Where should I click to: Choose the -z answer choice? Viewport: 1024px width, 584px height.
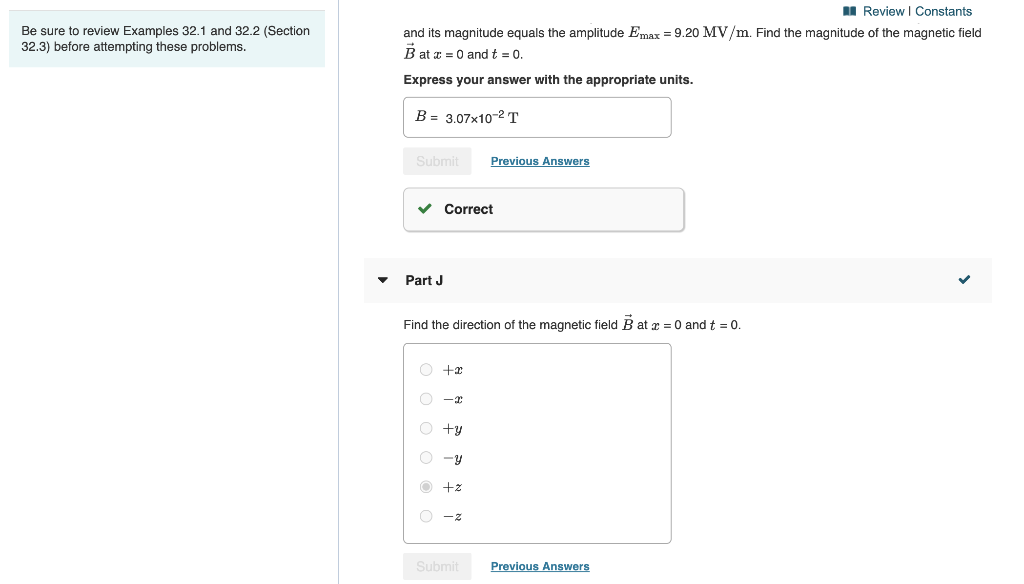pos(425,516)
